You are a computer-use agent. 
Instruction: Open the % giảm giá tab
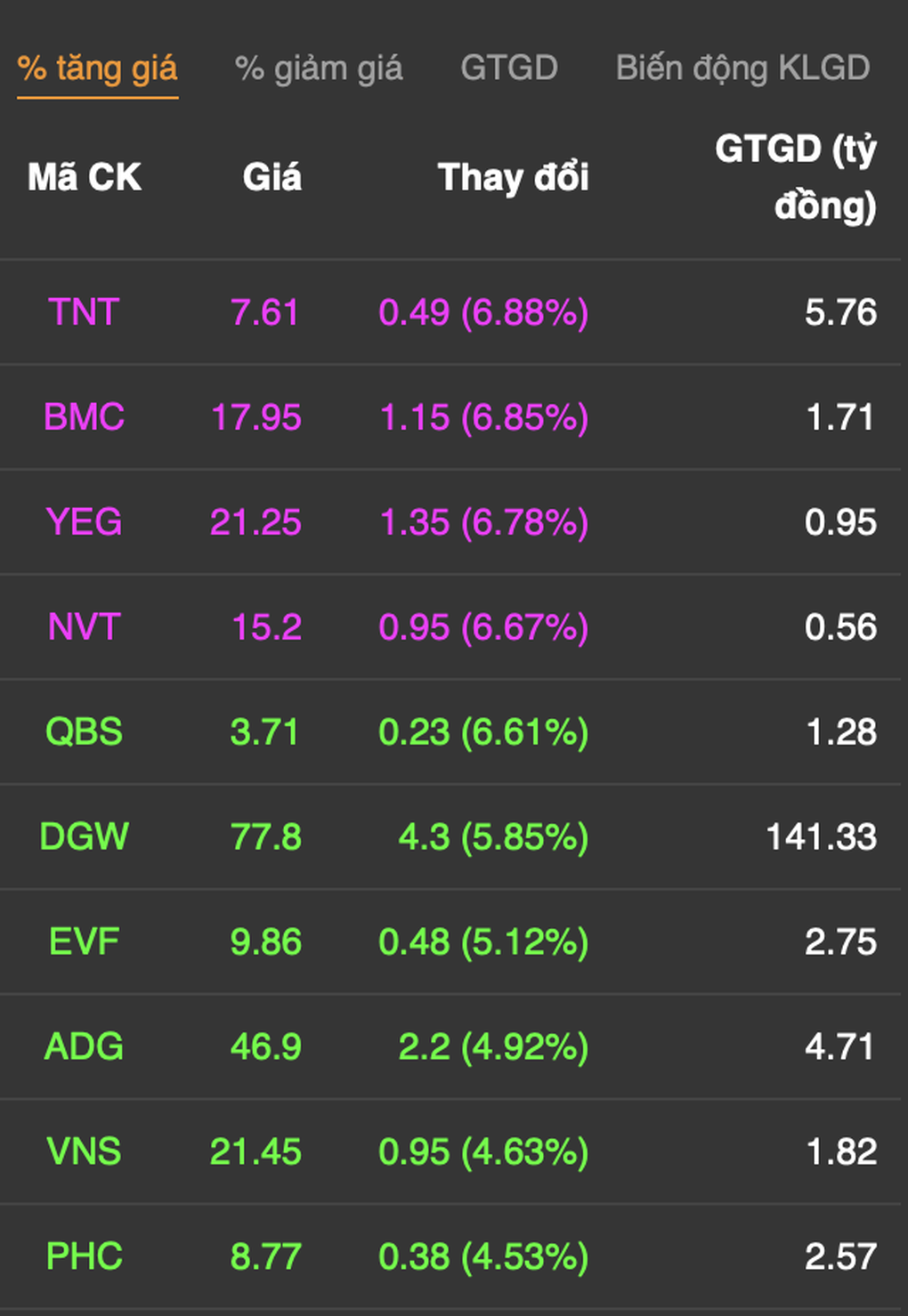pos(319,69)
